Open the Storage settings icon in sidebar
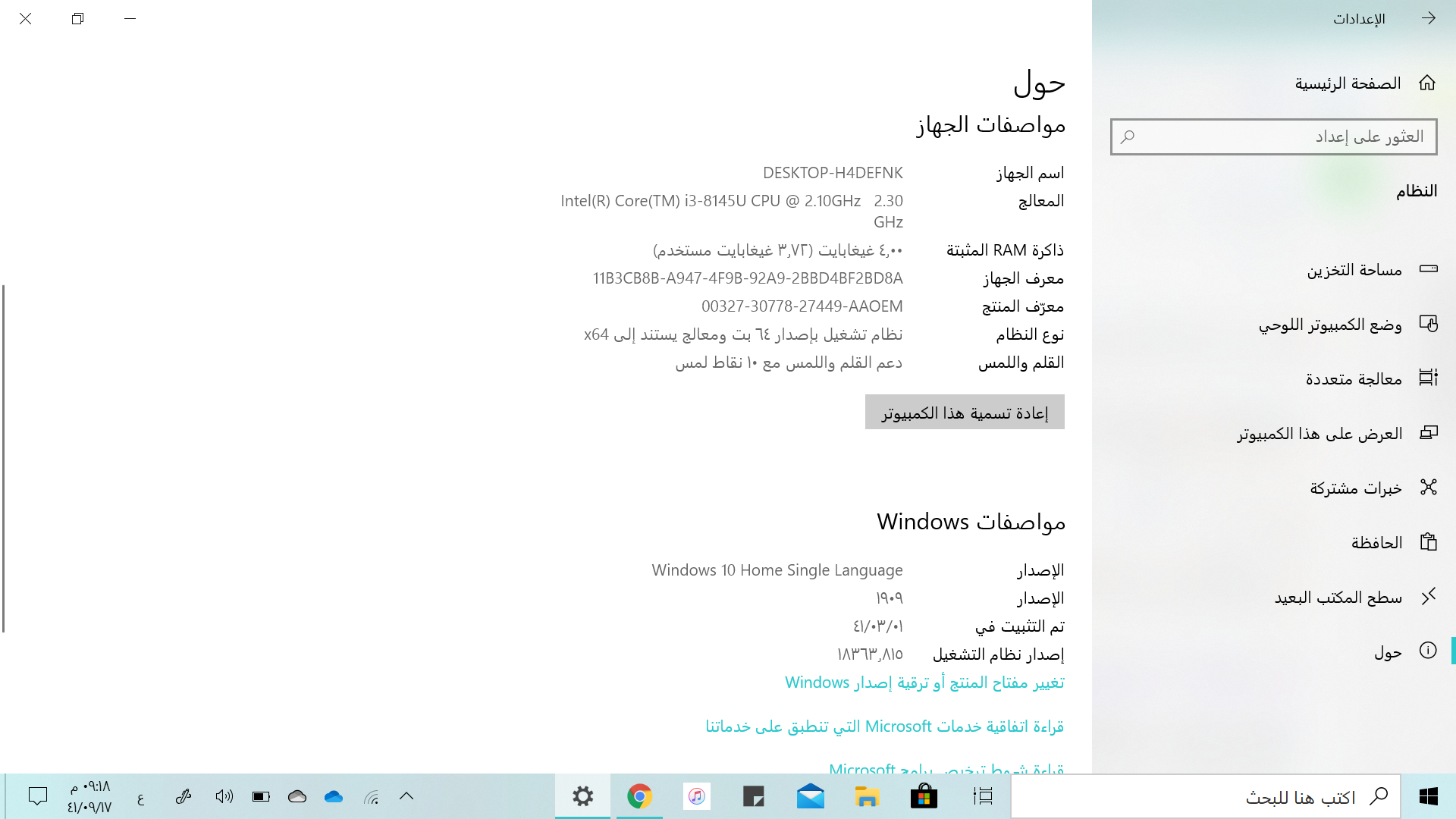 (x=1428, y=269)
